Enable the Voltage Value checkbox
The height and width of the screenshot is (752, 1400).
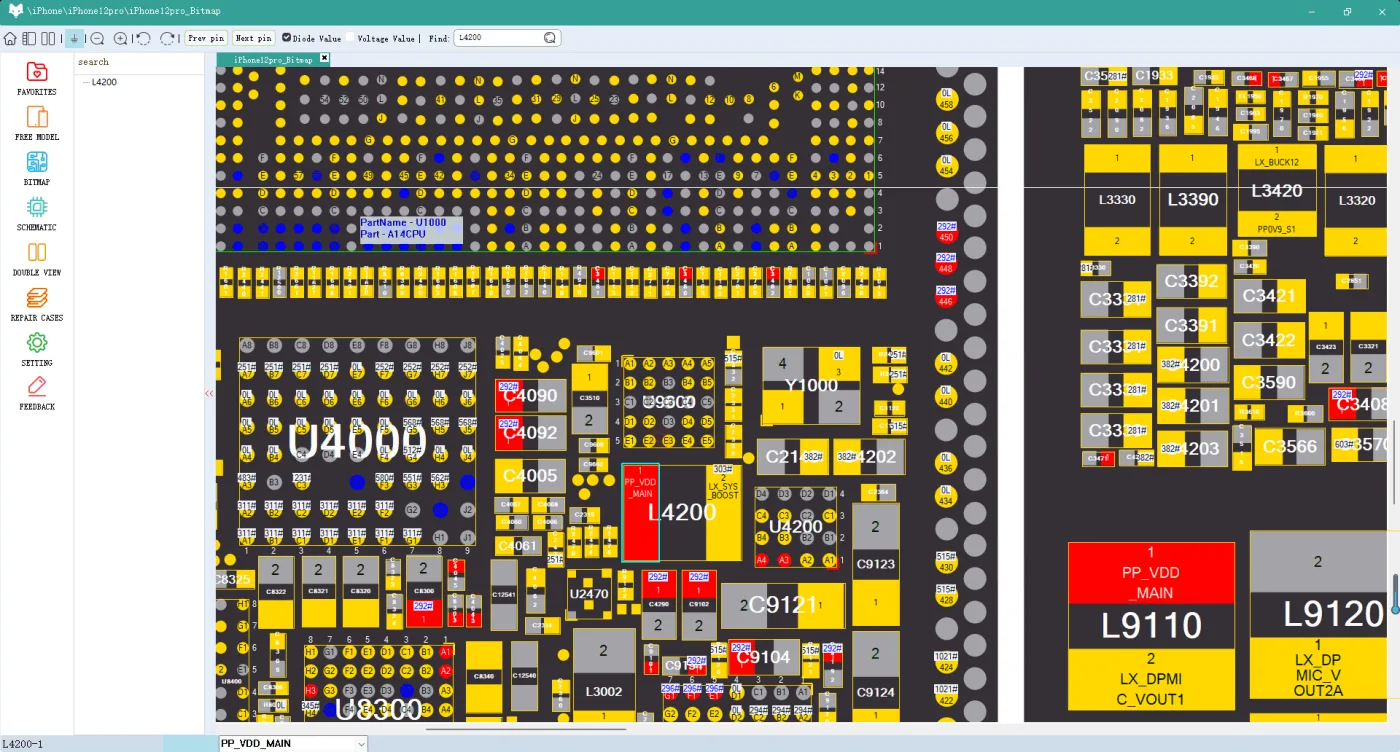tap(352, 38)
